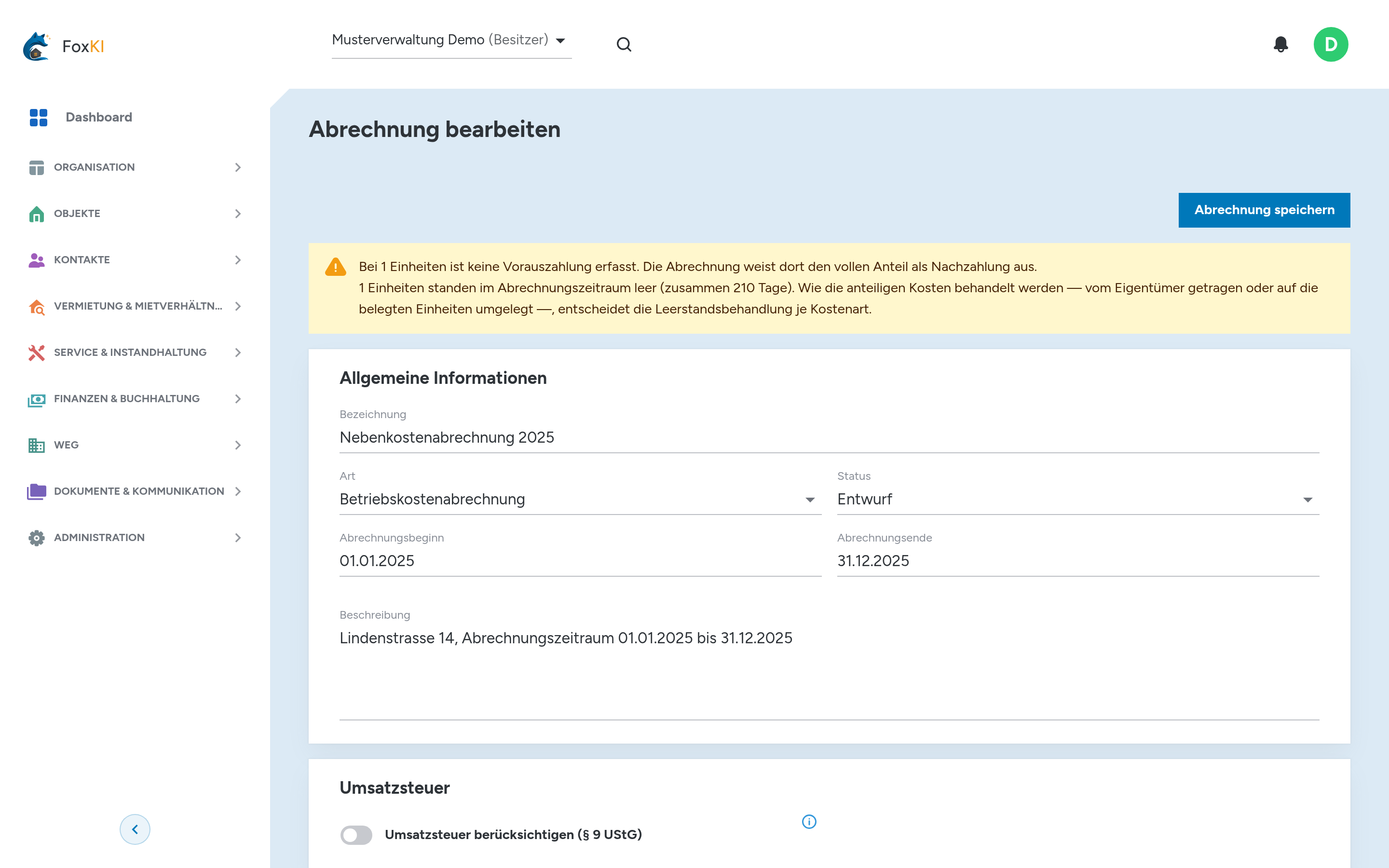Expand Dokumente & Kommunikation chevron
Viewport: 1389px width, 868px height.
[238, 491]
